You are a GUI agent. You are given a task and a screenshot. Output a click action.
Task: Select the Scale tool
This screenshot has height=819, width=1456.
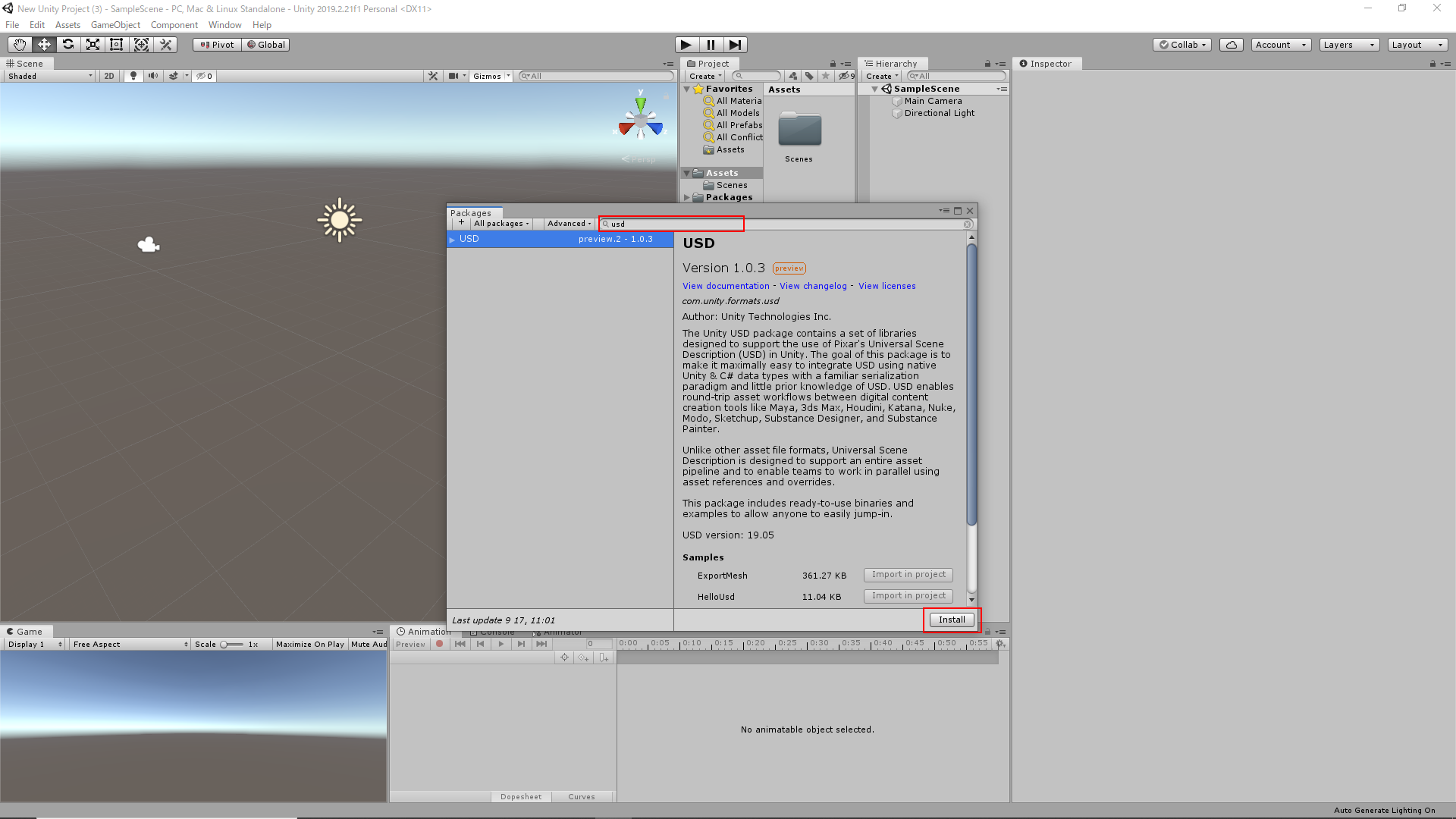93,45
